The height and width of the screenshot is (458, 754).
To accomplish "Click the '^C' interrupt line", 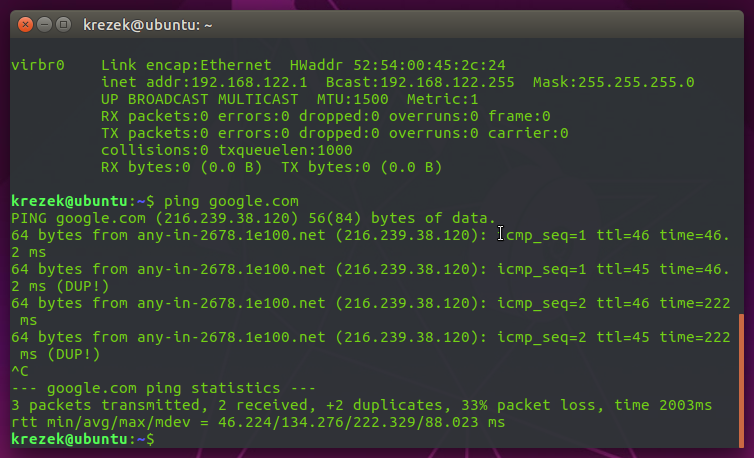I will point(20,370).
